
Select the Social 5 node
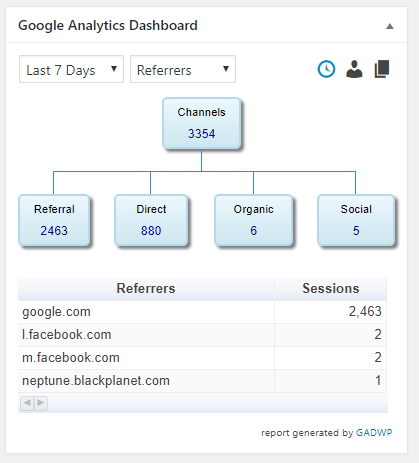click(x=356, y=220)
